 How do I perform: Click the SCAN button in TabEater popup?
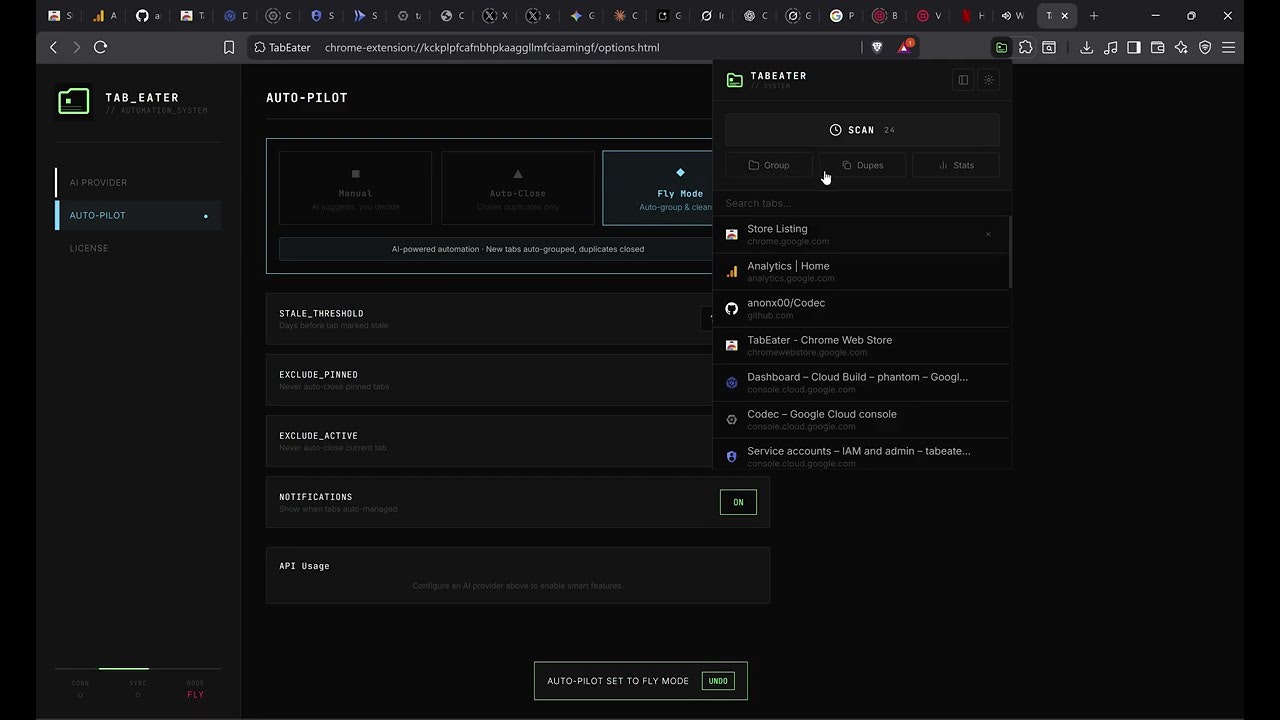(862, 130)
